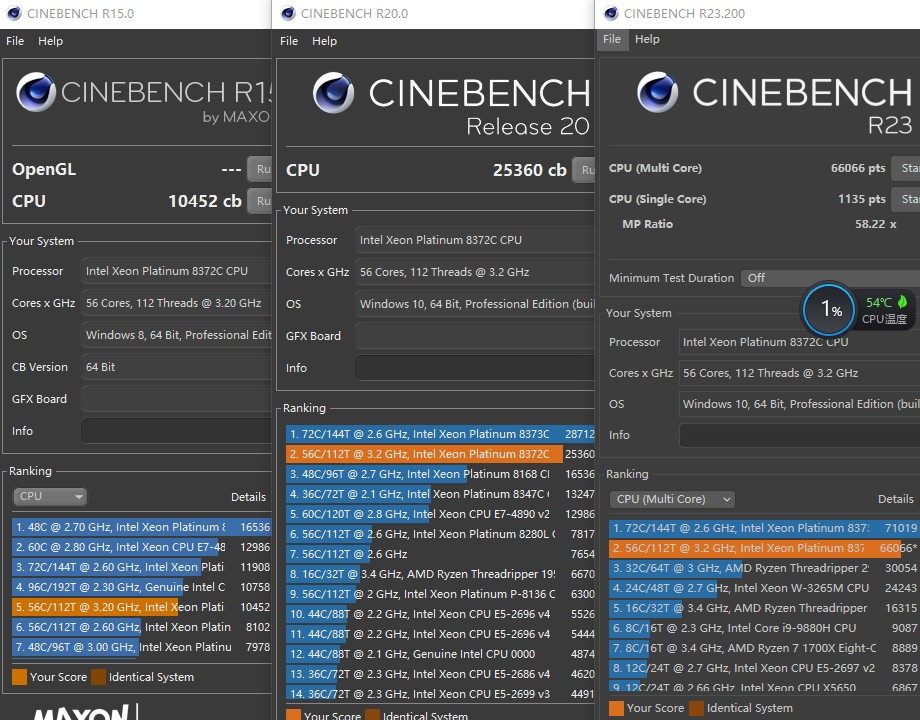
Task: Click the Cinebench Release 20 logo sphere
Action: pos(333,93)
